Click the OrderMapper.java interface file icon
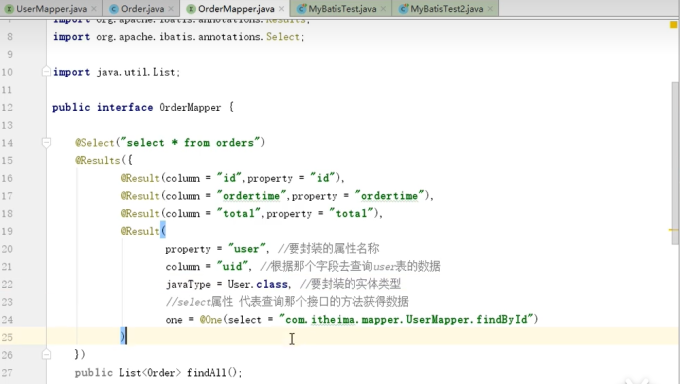This screenshot has width=680, height=384. tap(191, 9)
